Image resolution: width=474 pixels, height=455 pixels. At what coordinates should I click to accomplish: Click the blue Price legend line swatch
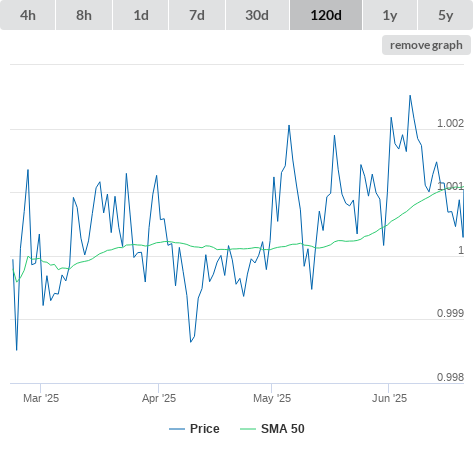(x=177, y=429)
